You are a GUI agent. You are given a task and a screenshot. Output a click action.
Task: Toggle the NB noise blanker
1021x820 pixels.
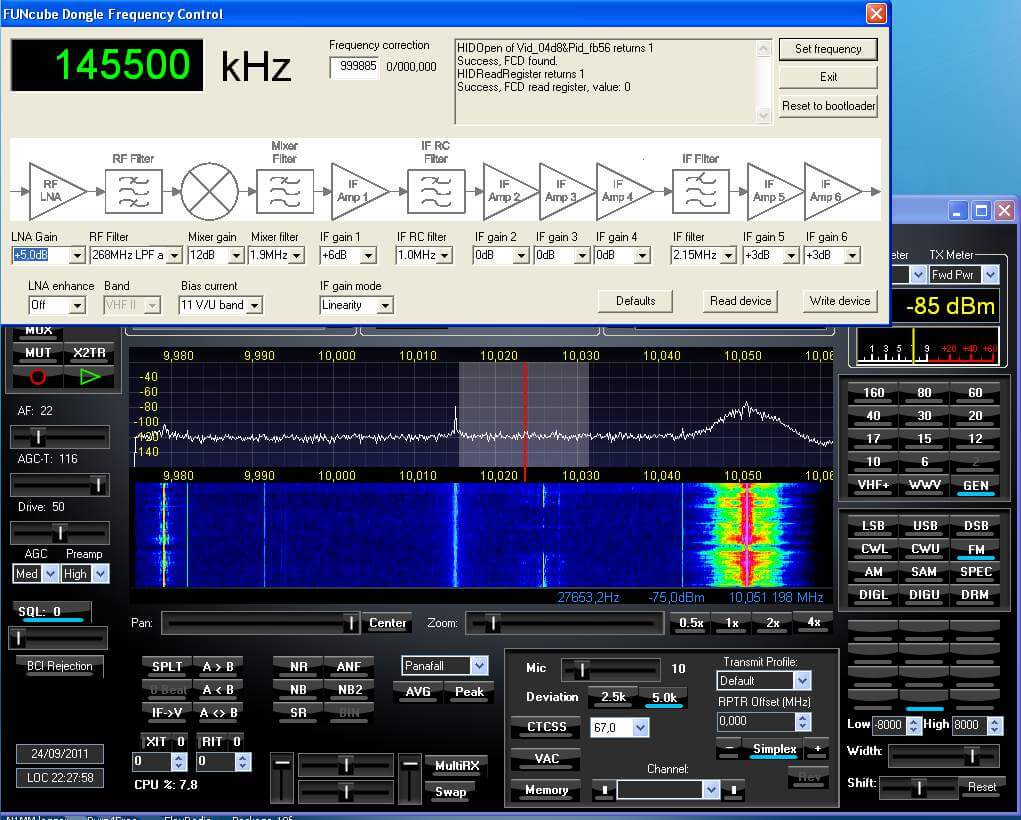pyautogui.click(x=298, y=690)
